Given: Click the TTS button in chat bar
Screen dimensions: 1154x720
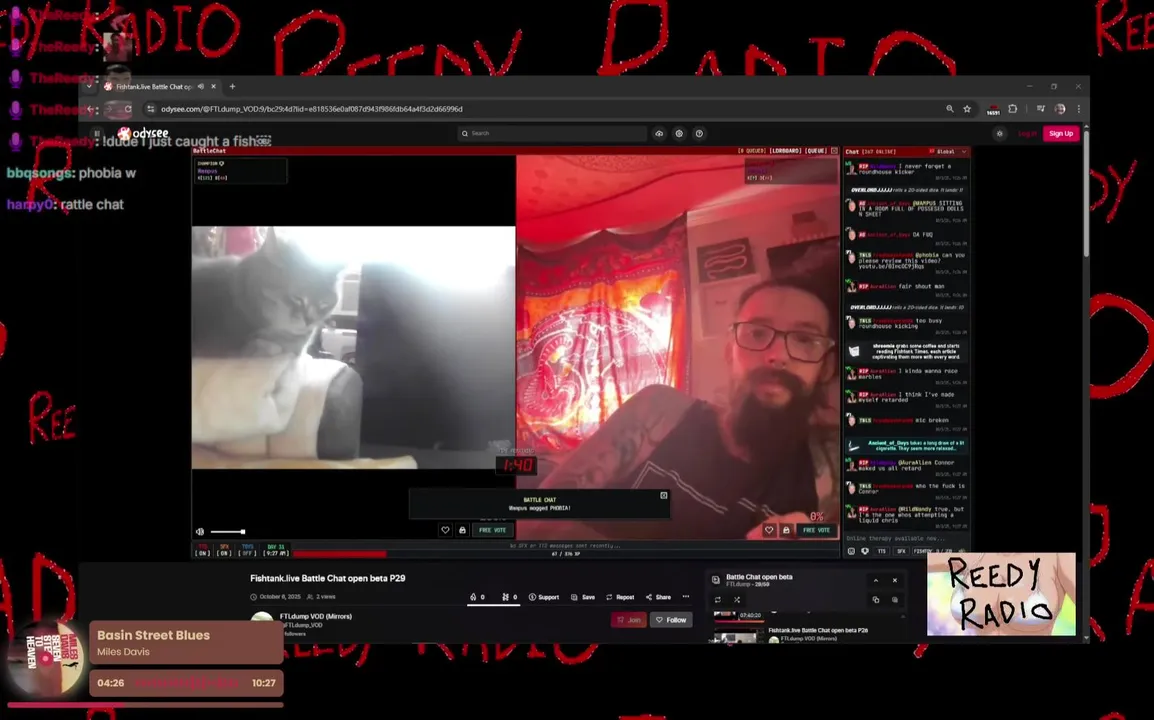Looking at the screenshot, I should (882, 551).
